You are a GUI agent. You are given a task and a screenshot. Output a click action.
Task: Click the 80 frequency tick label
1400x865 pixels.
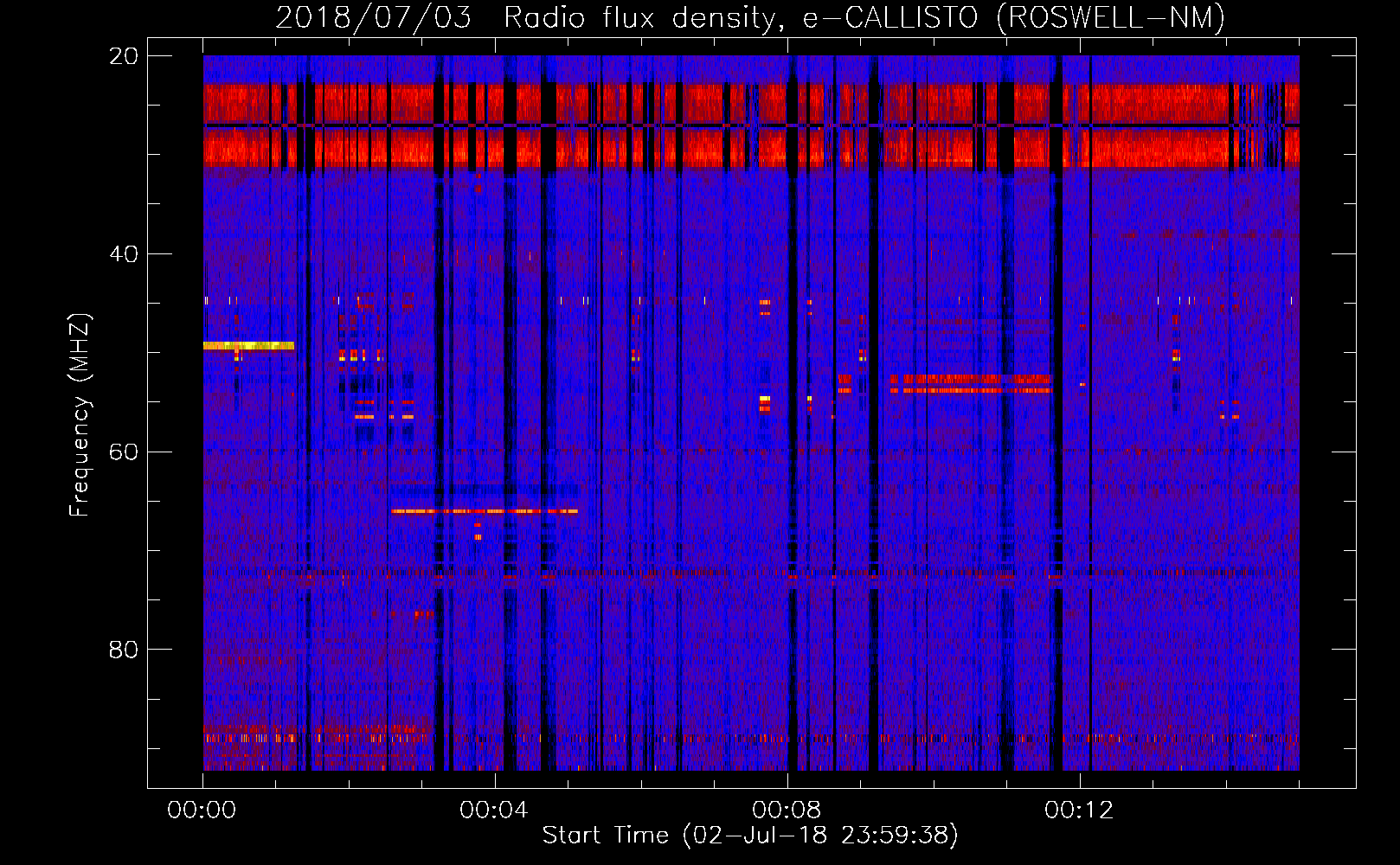(x=123, y=650)
